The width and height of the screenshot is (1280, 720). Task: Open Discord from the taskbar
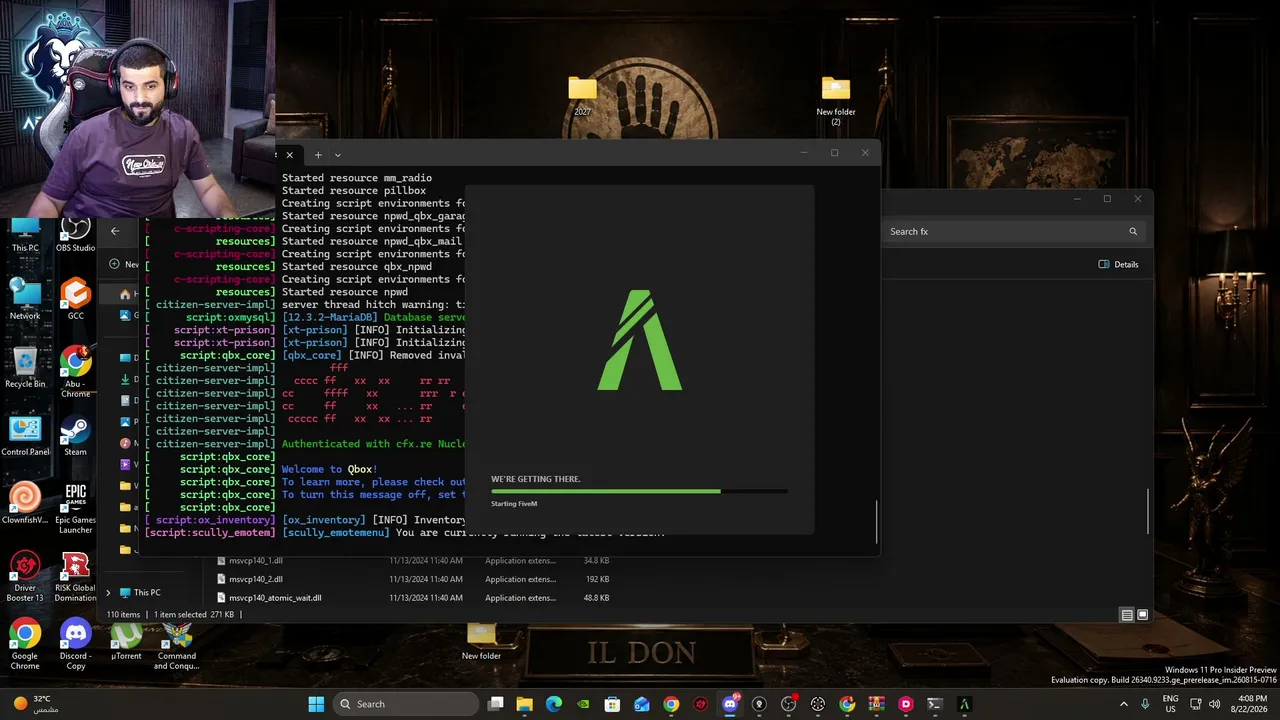coord(730,704)
